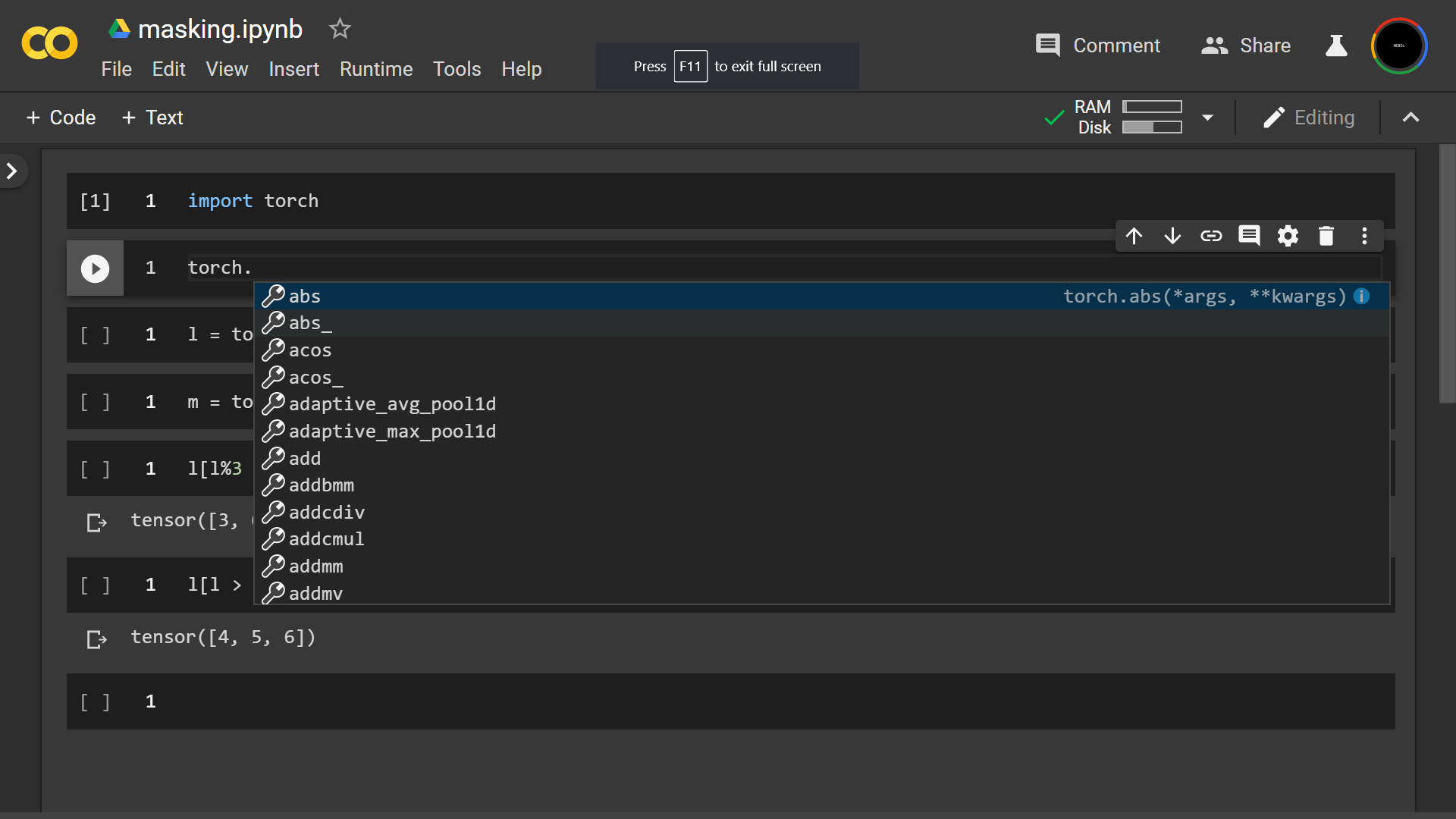Click the Share button
The width and height of the screenshot is (1456, 819).
click(1246, 45)
